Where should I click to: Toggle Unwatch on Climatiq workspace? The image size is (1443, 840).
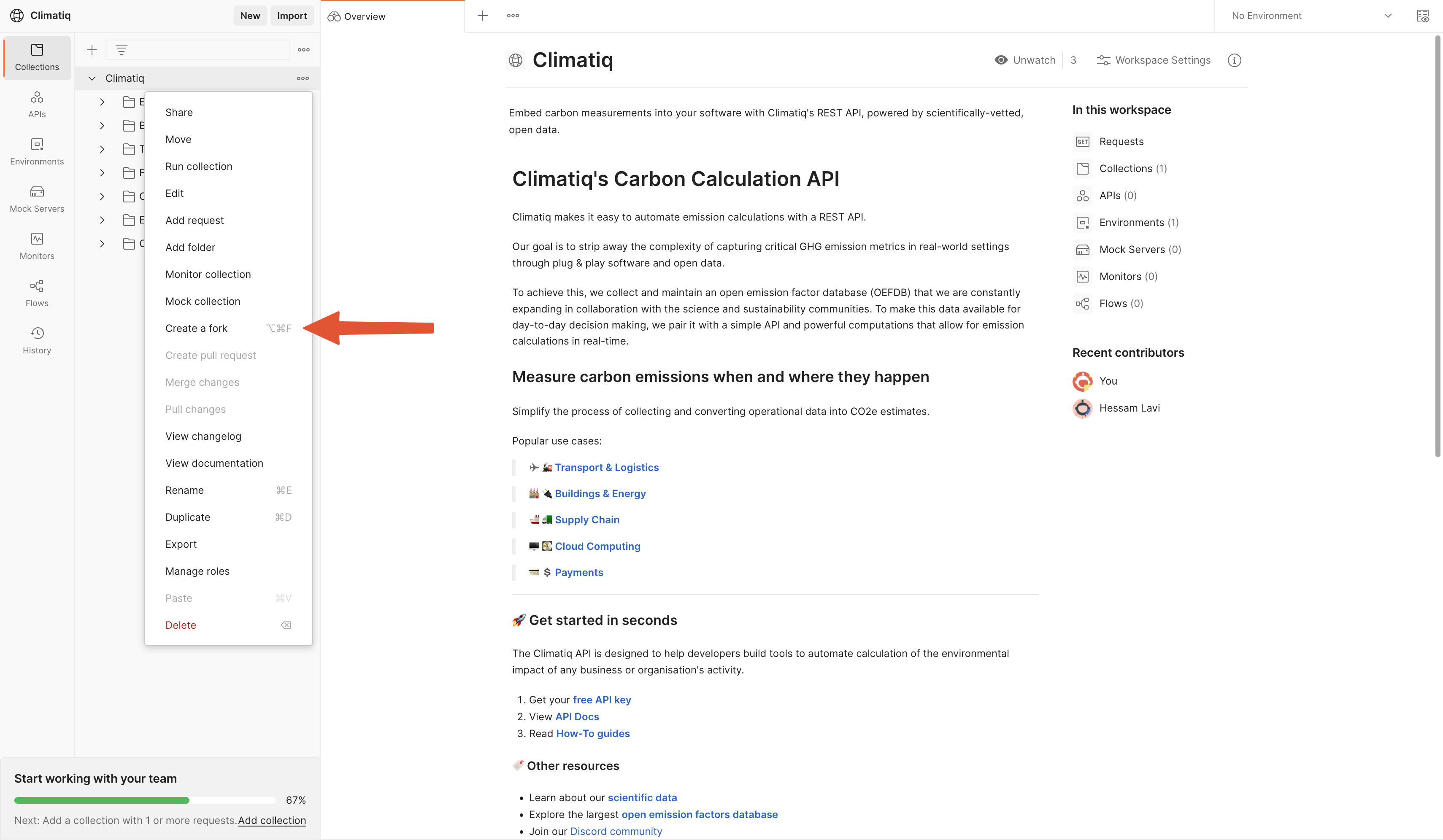tap(1024, 60)
